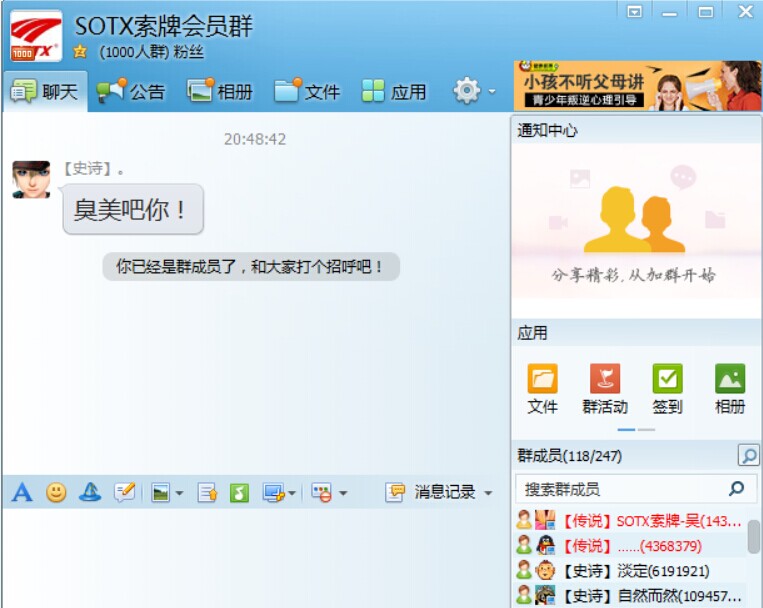Image resolution: width=763 pixels, height=608 pixels.
Task: Click the green music share icon
Action: pos(239,493)
